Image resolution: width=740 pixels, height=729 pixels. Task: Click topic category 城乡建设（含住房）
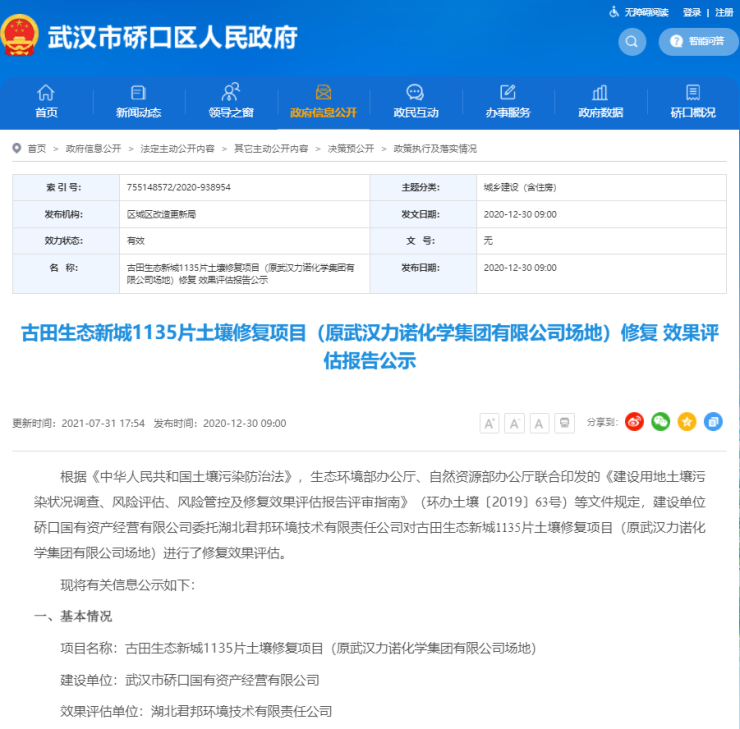pyautogui.click(x=520, y=187)
